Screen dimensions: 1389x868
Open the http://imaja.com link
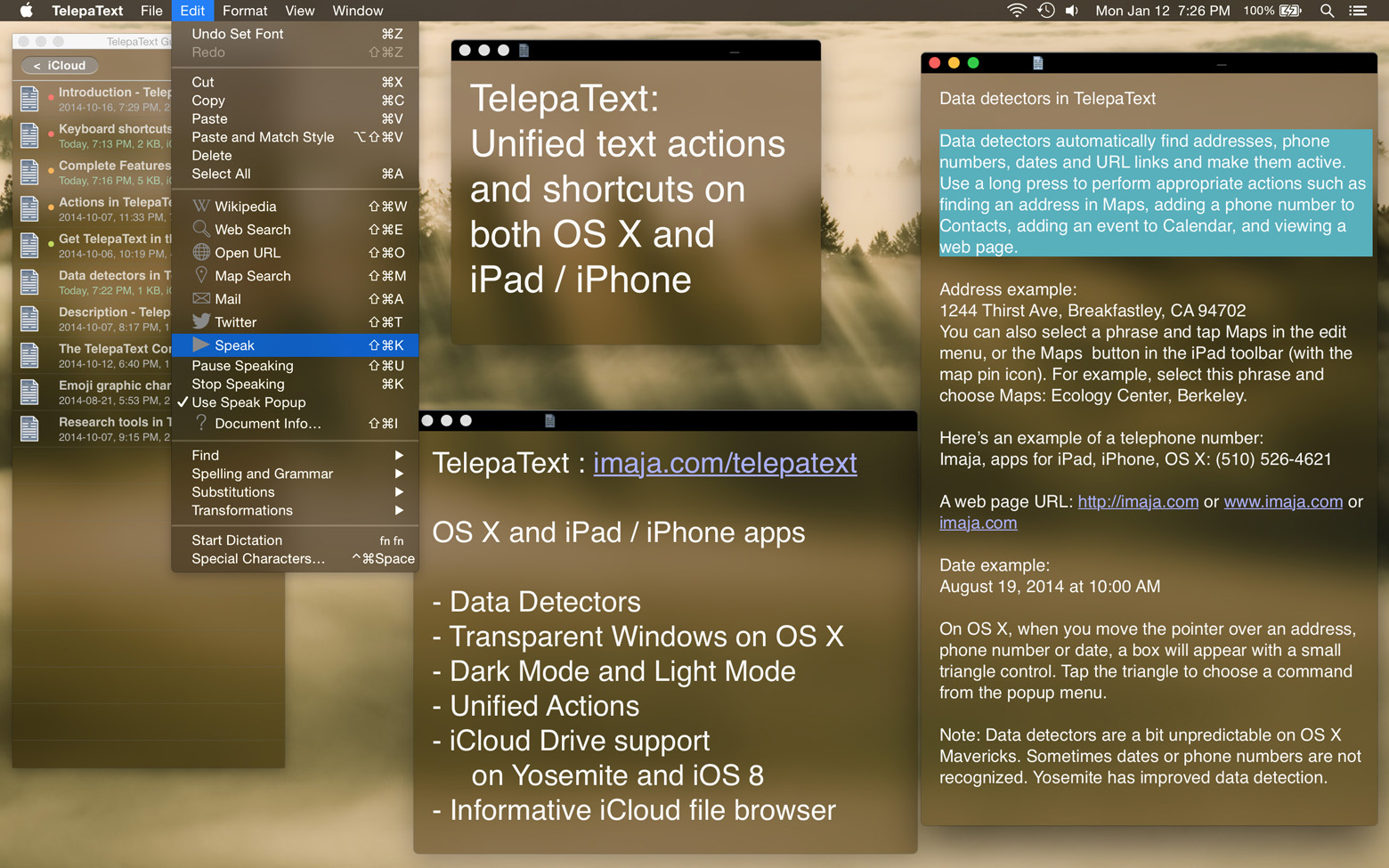pos(1138,501)
